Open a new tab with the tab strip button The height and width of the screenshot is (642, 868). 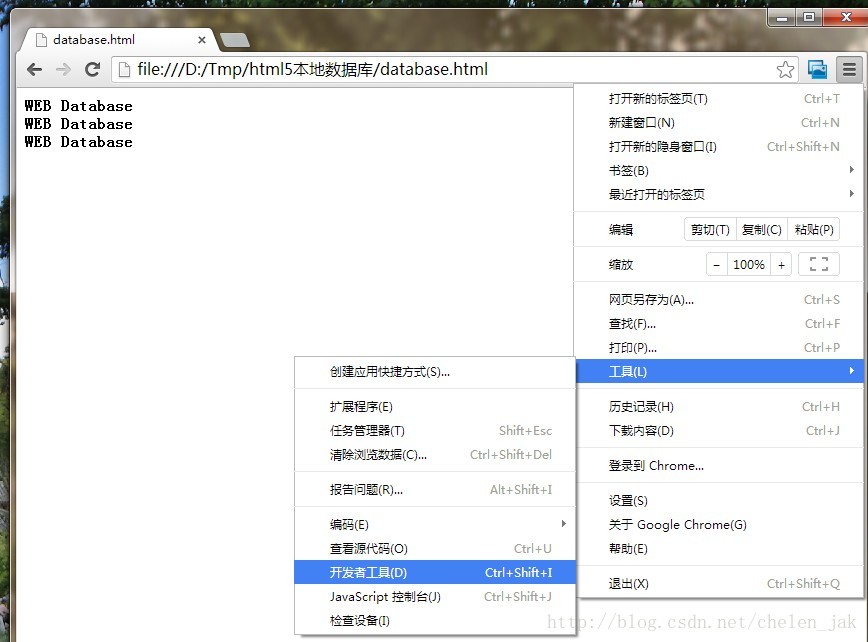click(235, 40)
